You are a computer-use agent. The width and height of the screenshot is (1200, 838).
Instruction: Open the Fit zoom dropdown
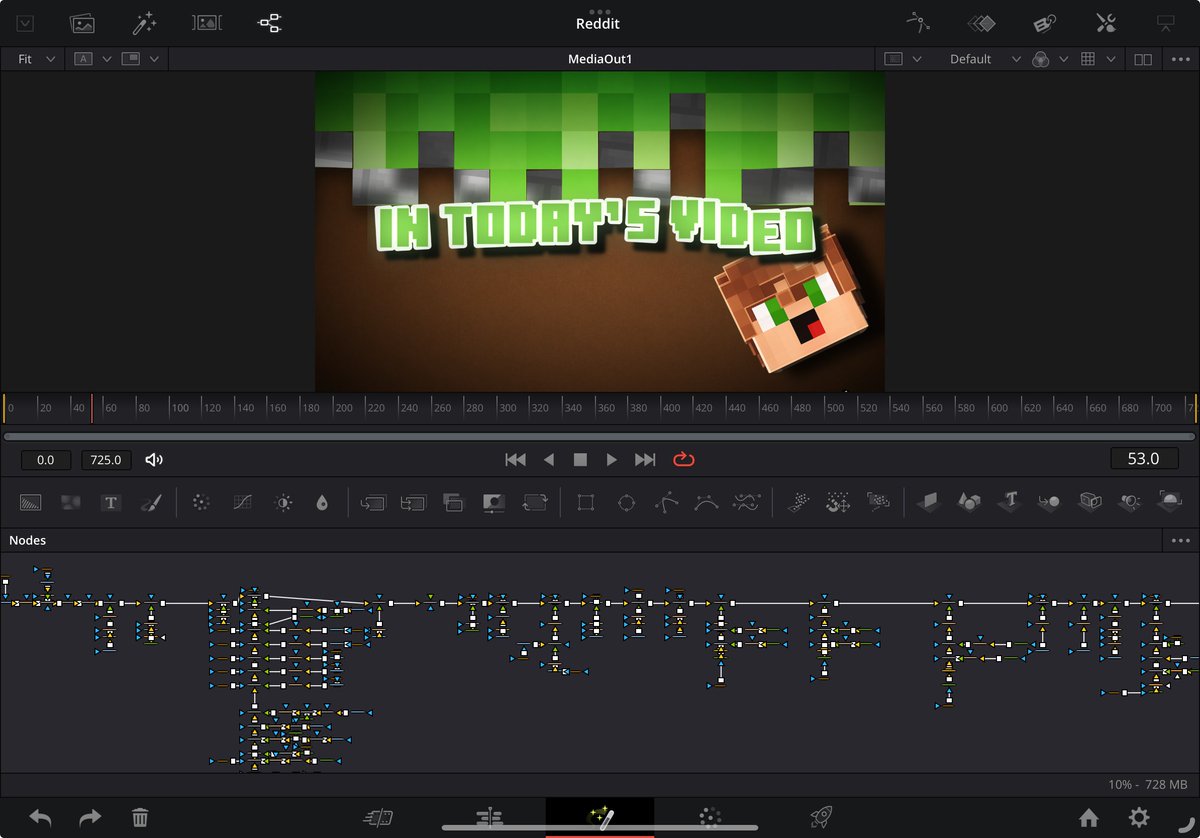[x=36, y=59]
